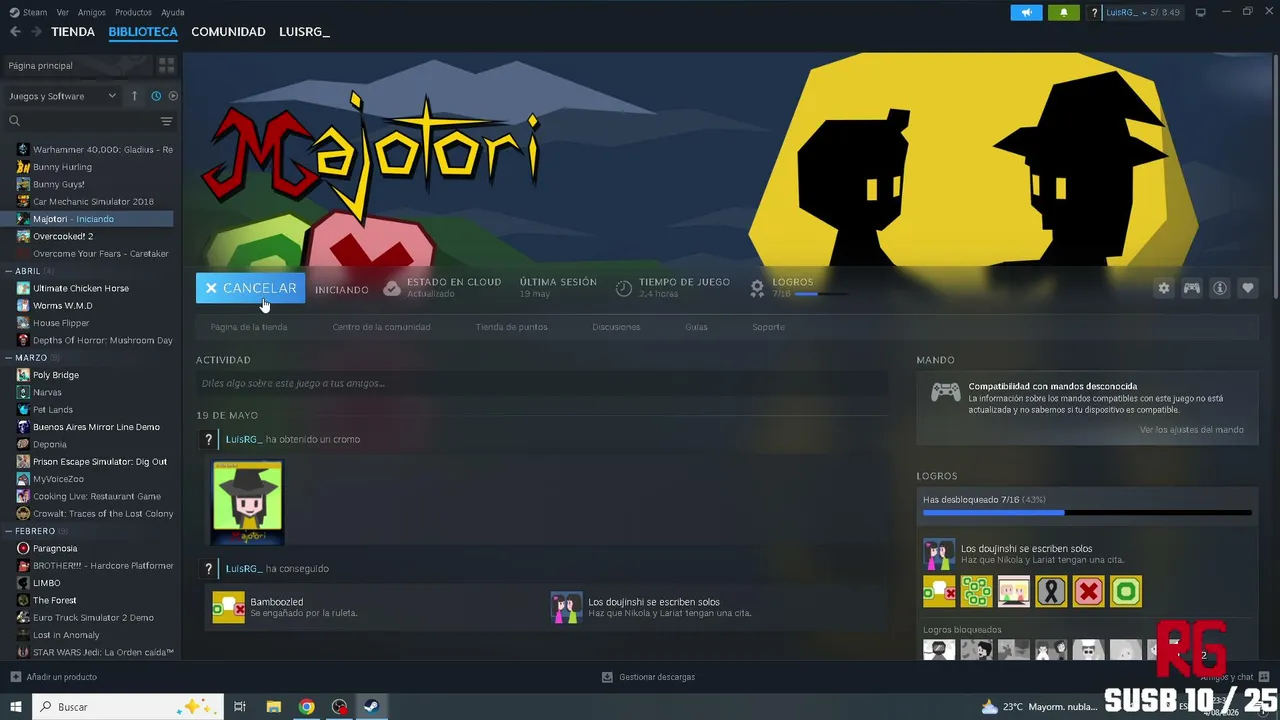Select the black ribbon achievement icon
Screen dimensions: 1280x720
tap(1051, 591)
